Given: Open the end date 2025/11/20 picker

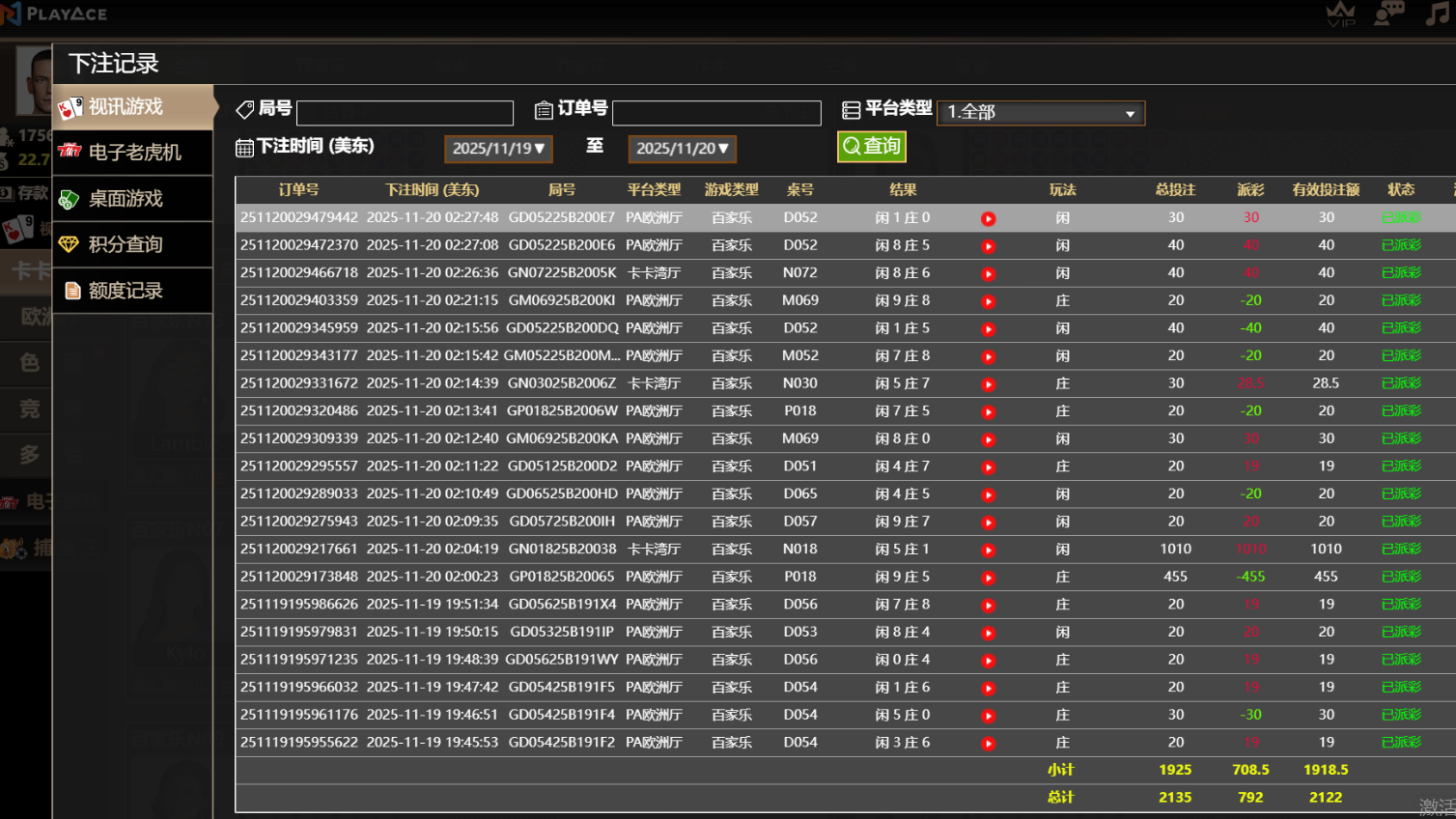Looking at the screenshot, I should [x=682, y=149].
